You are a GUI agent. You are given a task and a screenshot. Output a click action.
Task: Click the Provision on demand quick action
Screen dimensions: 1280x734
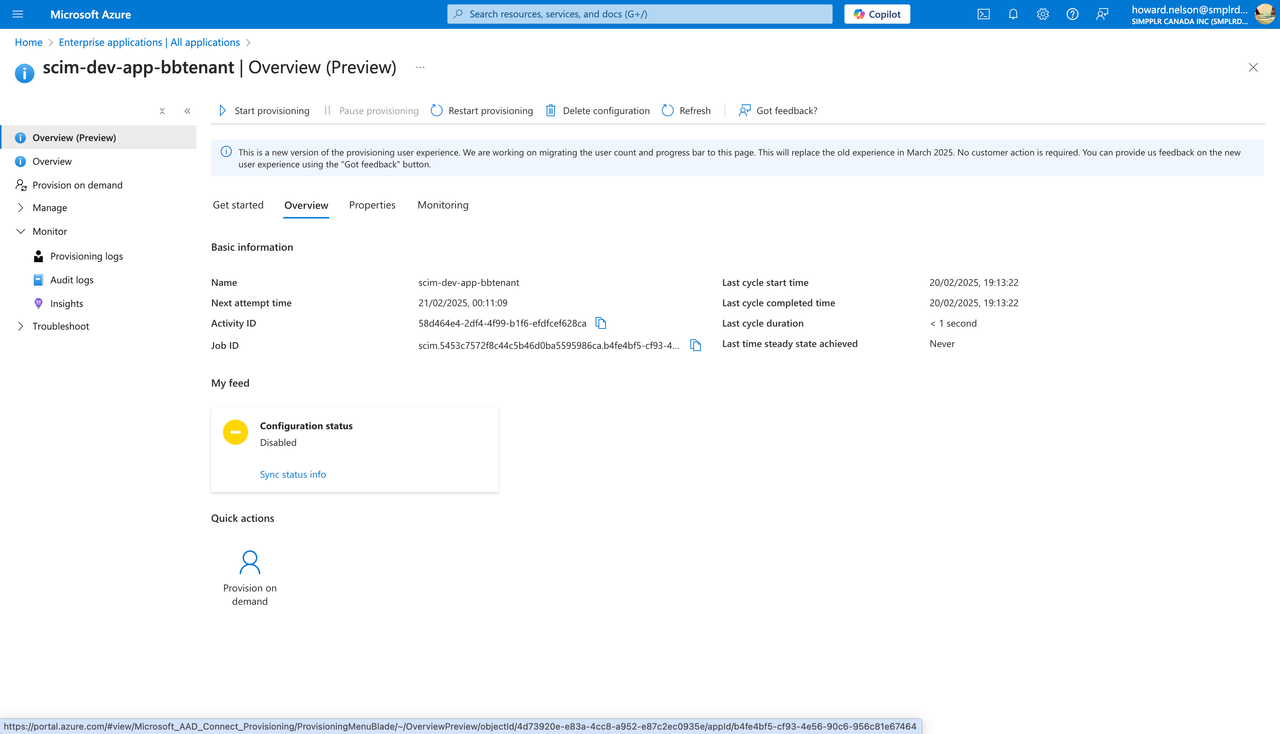click(250, 577)
